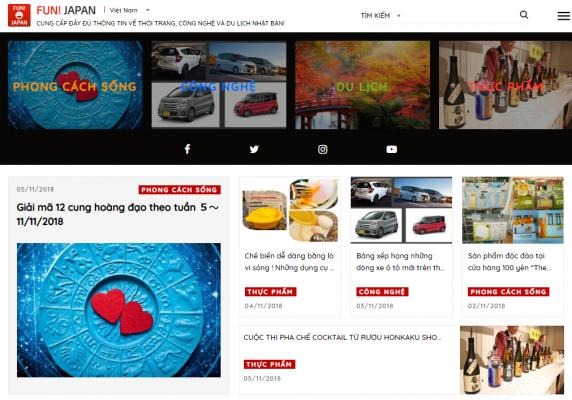
Task: Open the hamburger menu icon
Action: 564,16
